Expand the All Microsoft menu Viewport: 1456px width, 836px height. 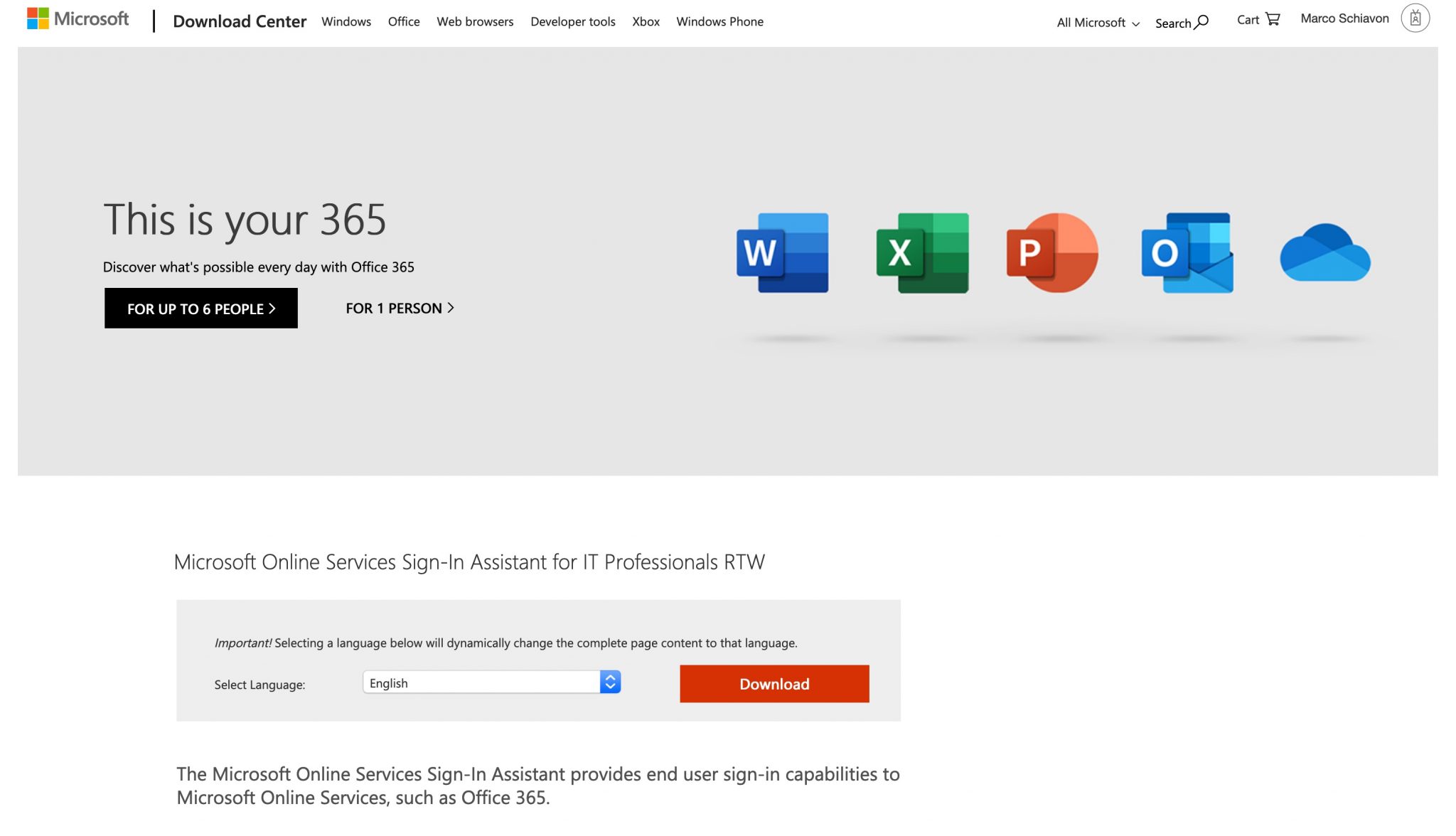click(x=1098, y=23)
